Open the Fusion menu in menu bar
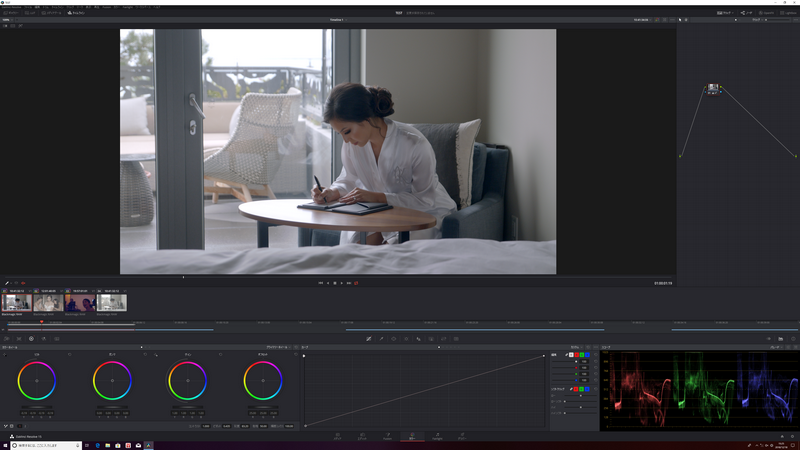The image size is (800, 450). [107, 7]
